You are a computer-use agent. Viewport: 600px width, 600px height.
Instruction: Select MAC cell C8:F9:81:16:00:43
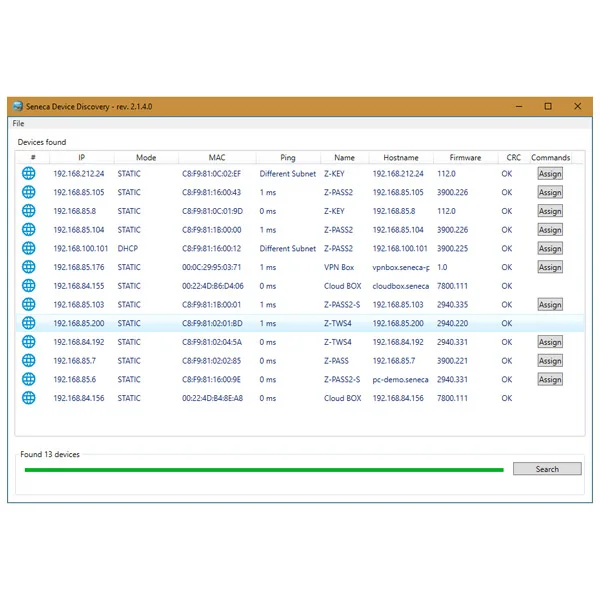point(211,192)
